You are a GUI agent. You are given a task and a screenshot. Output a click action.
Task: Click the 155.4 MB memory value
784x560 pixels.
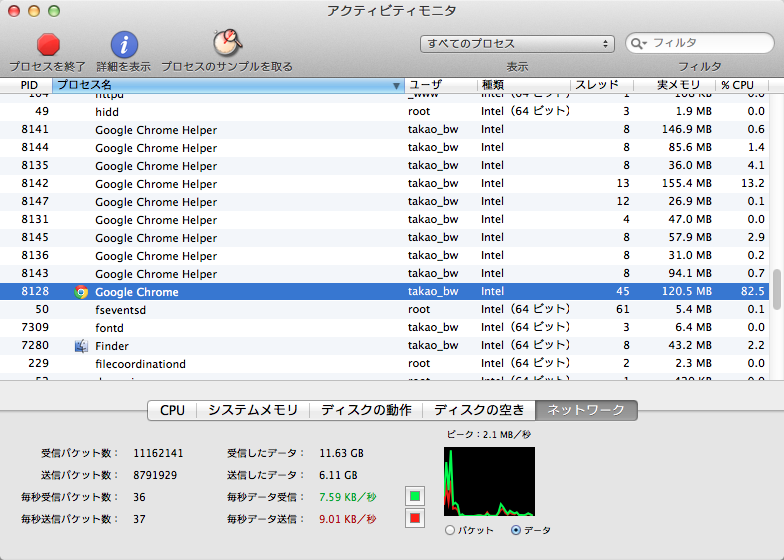(x=686, y=184)
